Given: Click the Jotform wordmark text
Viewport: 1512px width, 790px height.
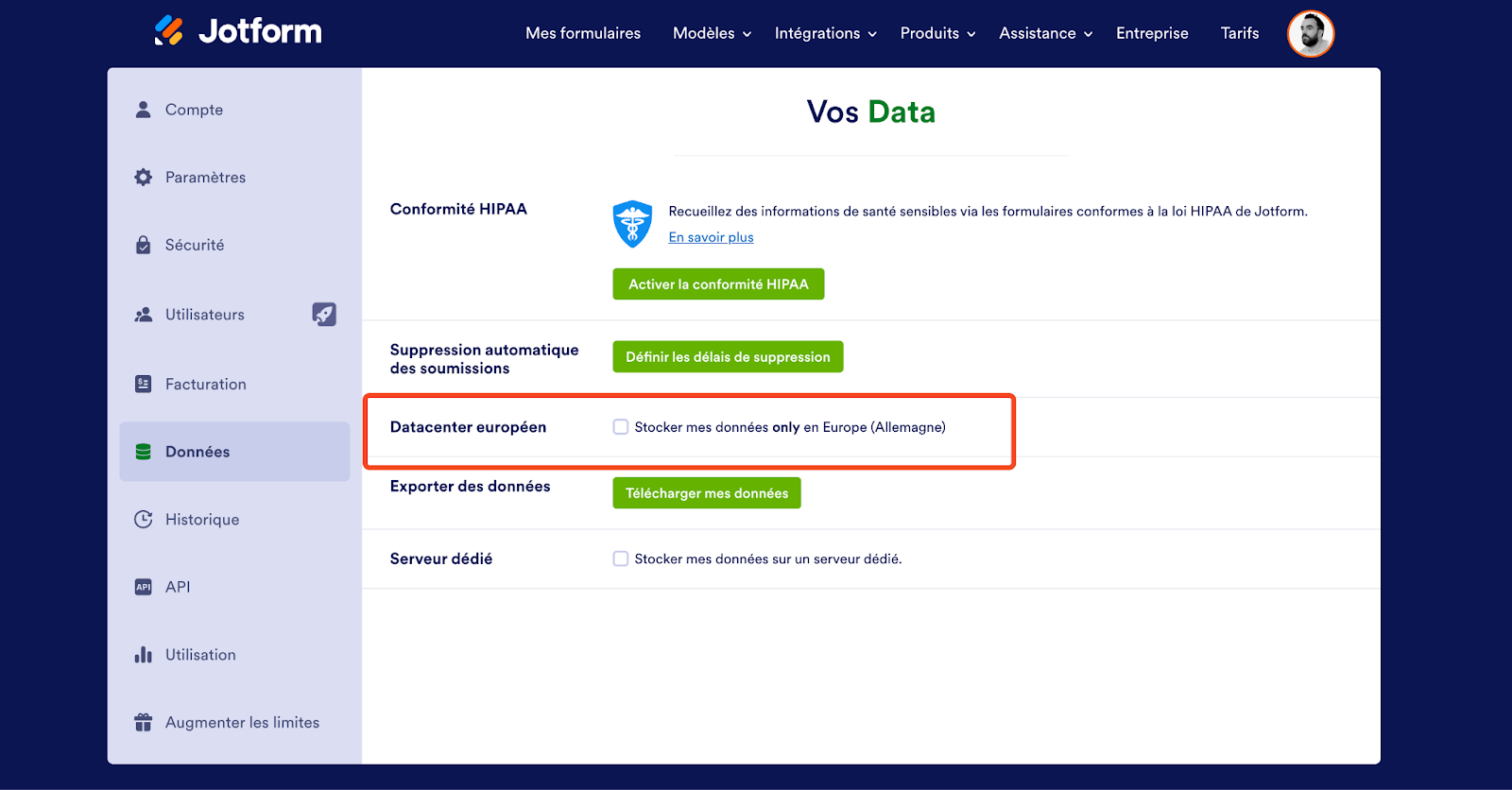Looking at the screenshot, I should pyautogui.click(x=260, y=31).
